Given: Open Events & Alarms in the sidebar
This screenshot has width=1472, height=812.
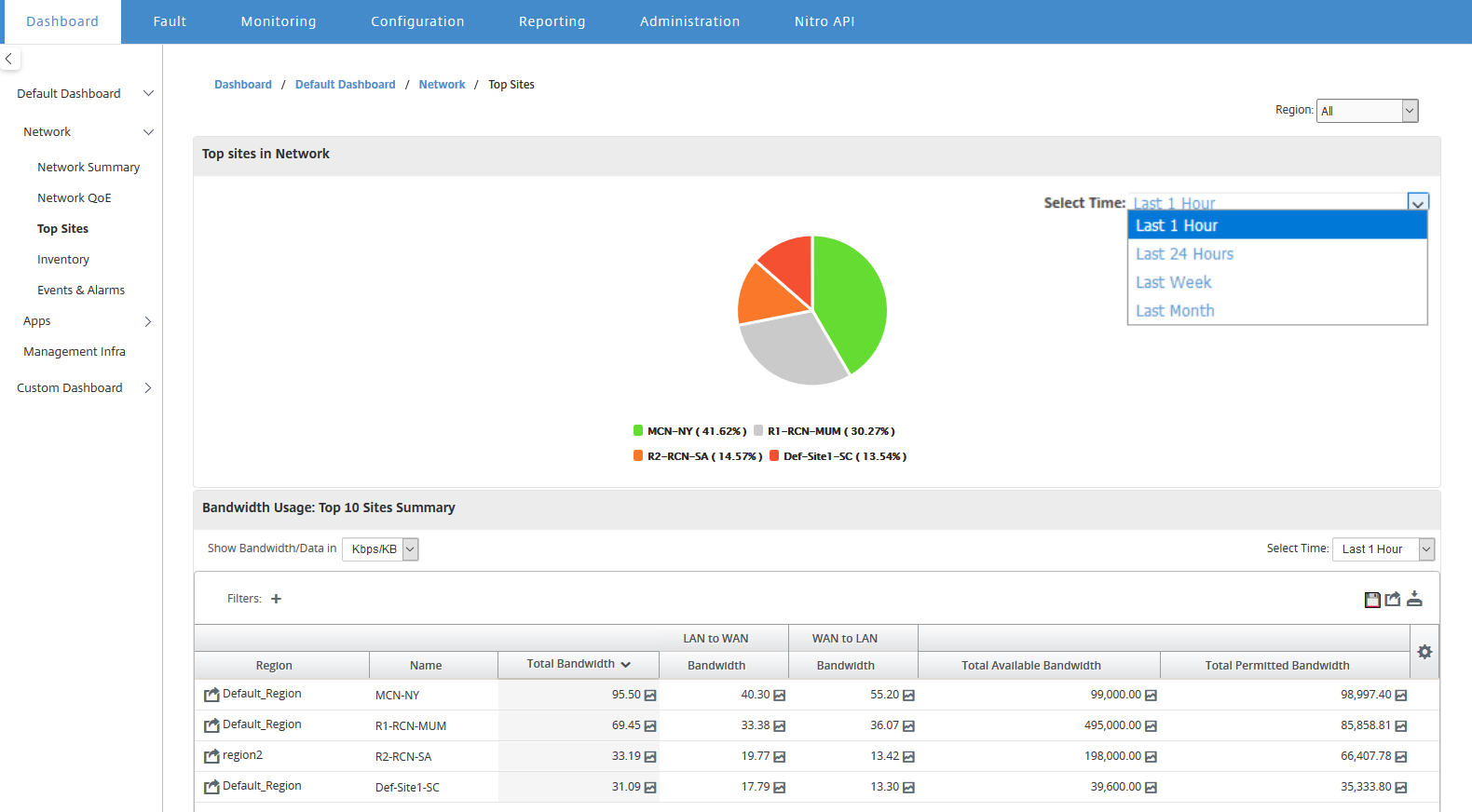Looking at the screenshot, I should (81, 291).
